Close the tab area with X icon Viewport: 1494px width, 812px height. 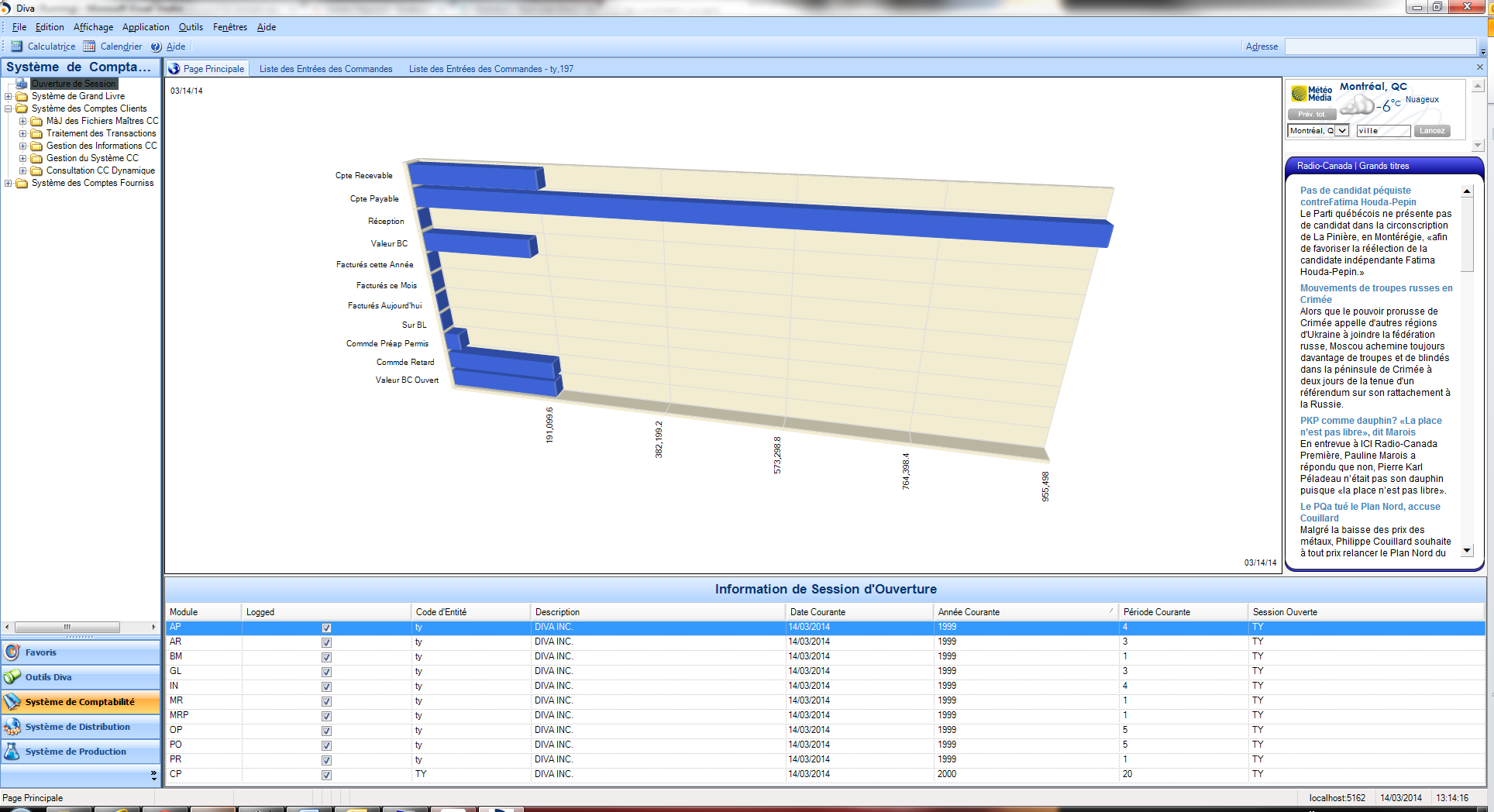point(1479,67)
